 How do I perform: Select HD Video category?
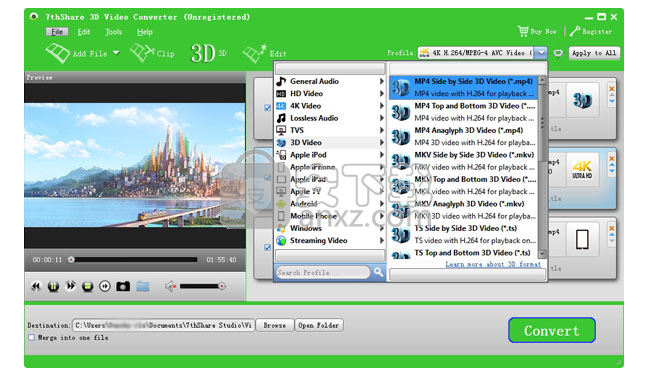click(330, 93)
